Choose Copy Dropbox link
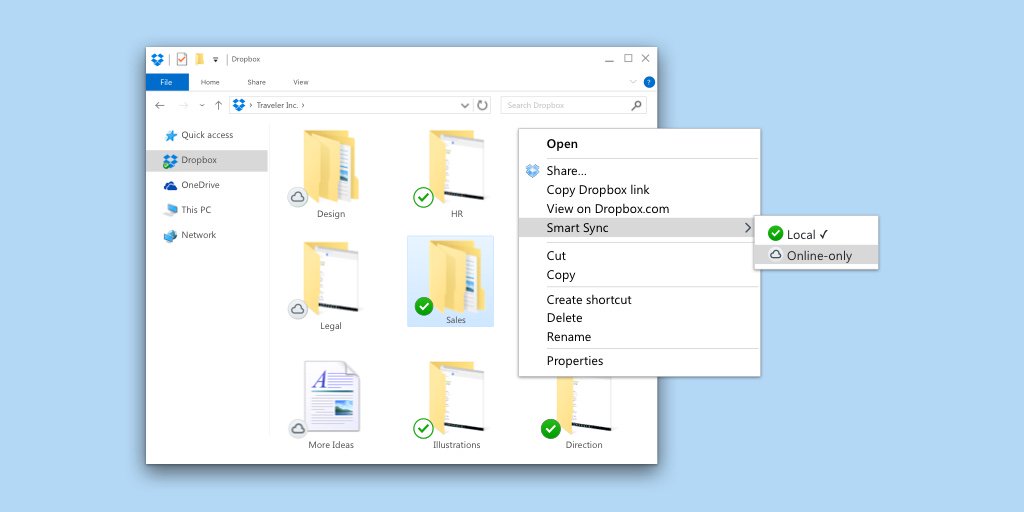 (x=639, y=190)
